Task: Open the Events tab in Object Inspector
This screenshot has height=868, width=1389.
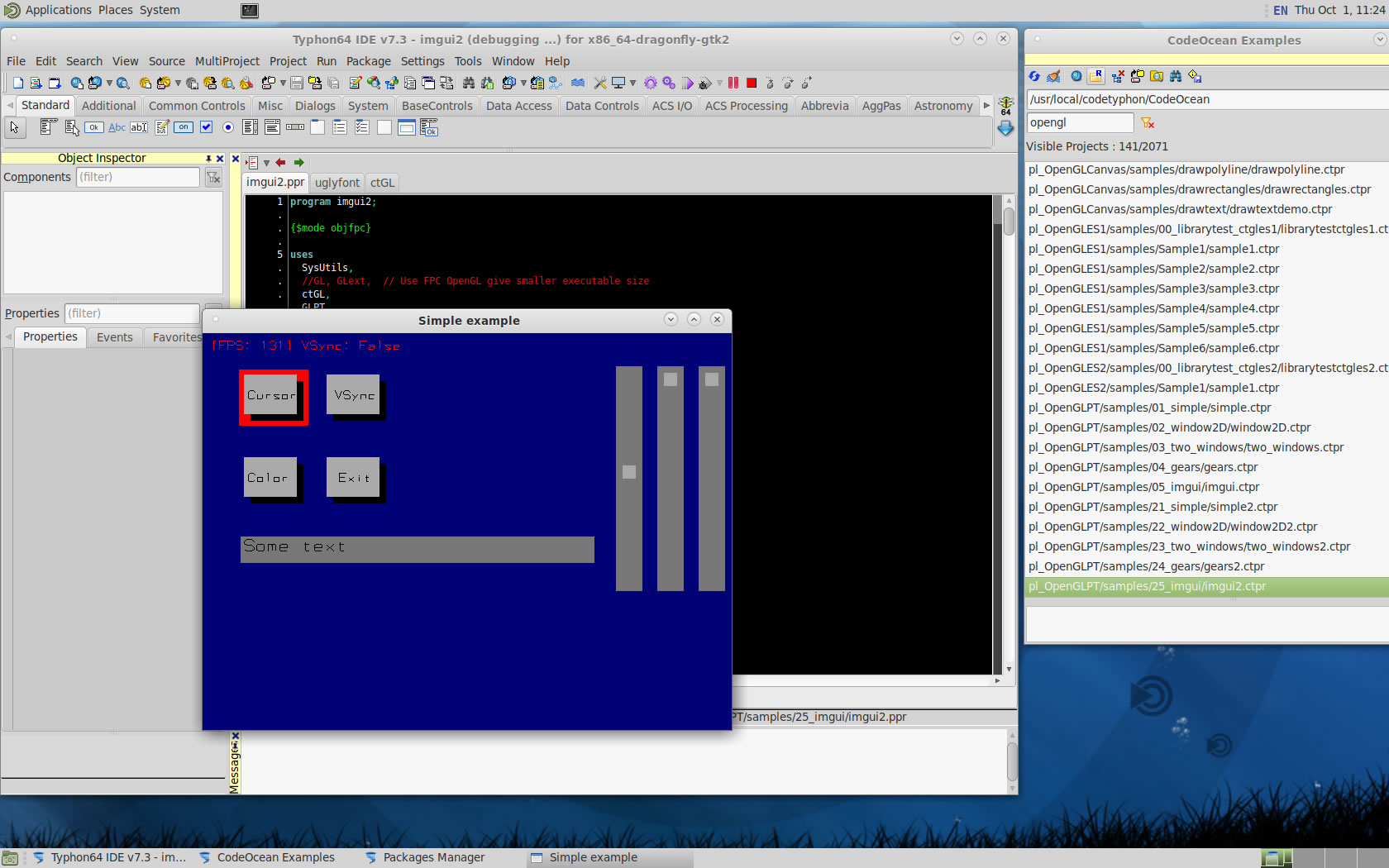Action: click(x=114, y=337)
